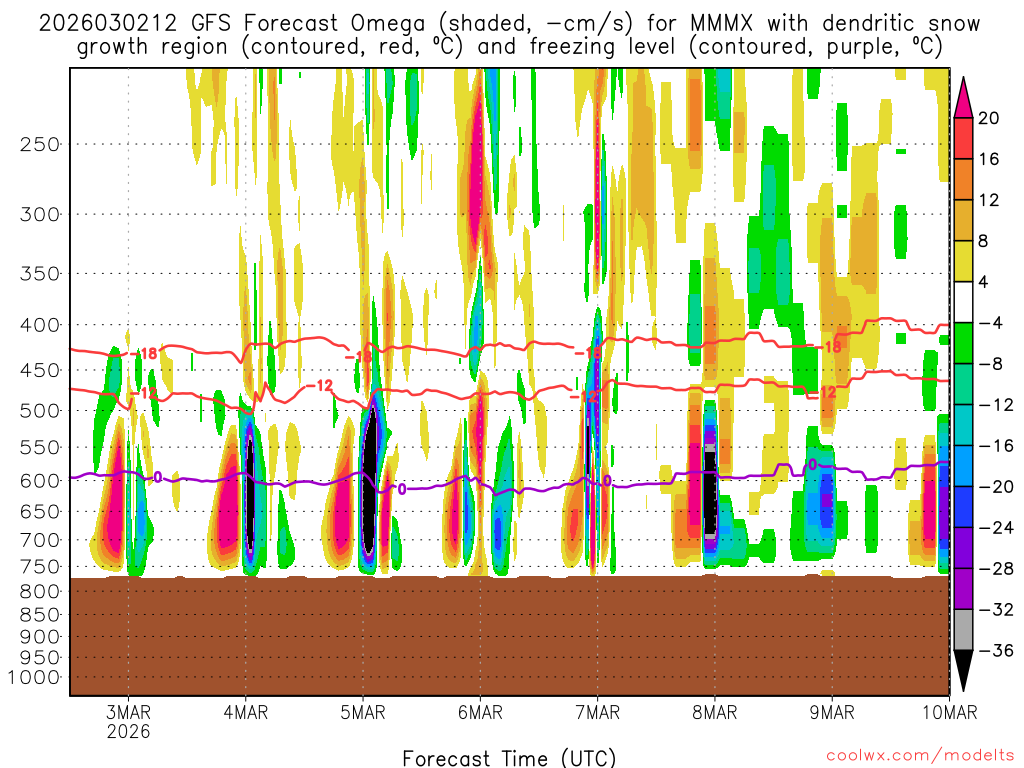Image resolution: width=1024 pixels, height=768 pixels.
Task: Select the orange colorbar segment between 12 and 16
Action: tap(964, 179)
